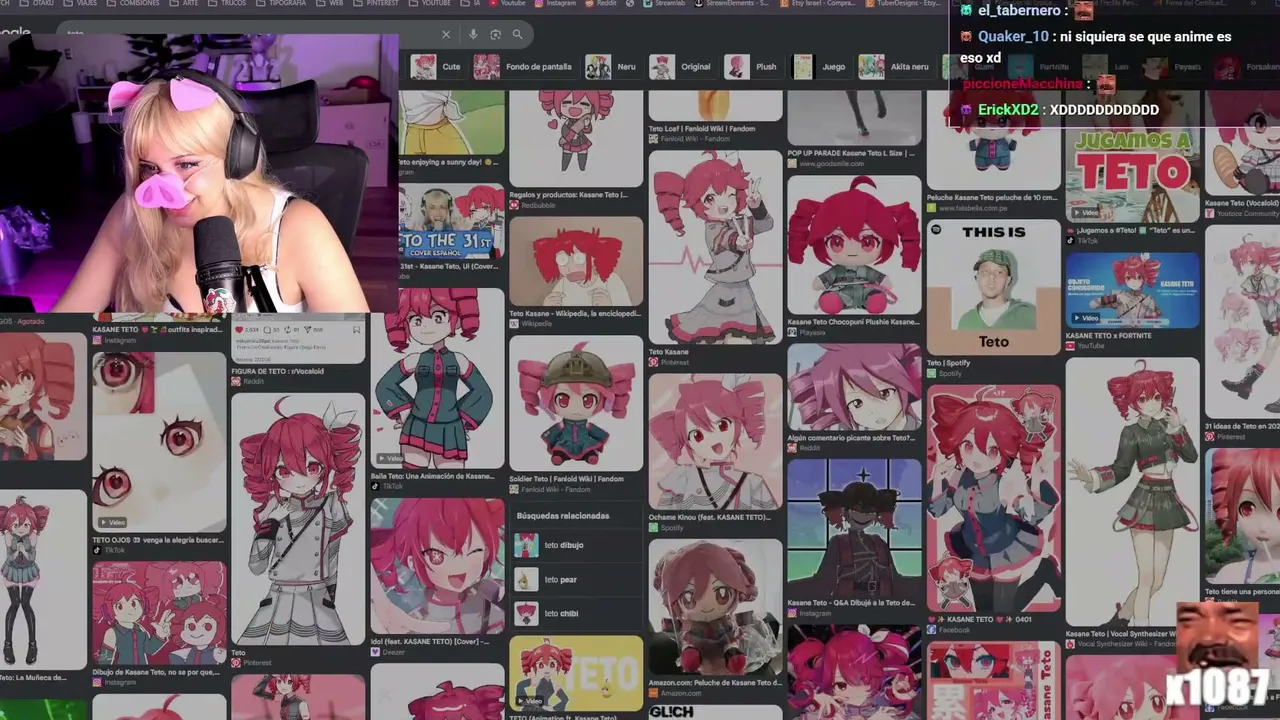Filter images by the Cute chip
Image resolution: width=1280 pixels, height=720 pixels.
pos(437,67)
